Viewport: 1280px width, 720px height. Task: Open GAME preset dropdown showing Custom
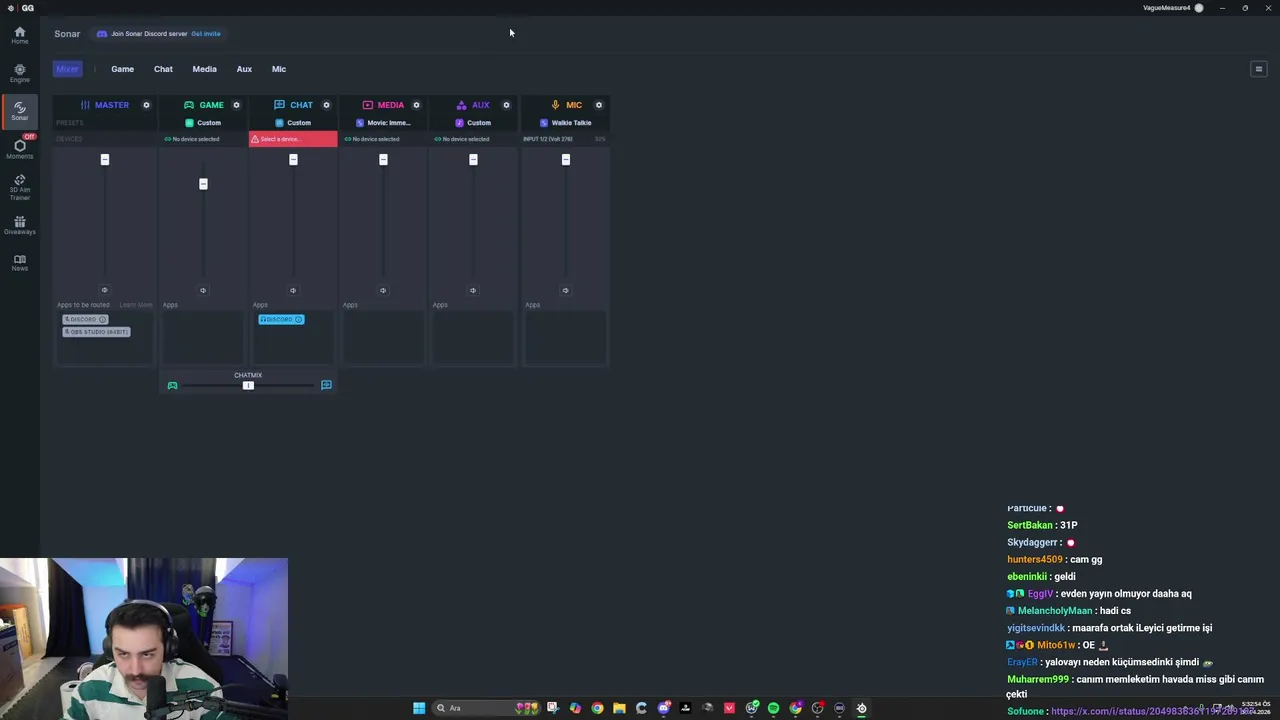coord(203,123)
